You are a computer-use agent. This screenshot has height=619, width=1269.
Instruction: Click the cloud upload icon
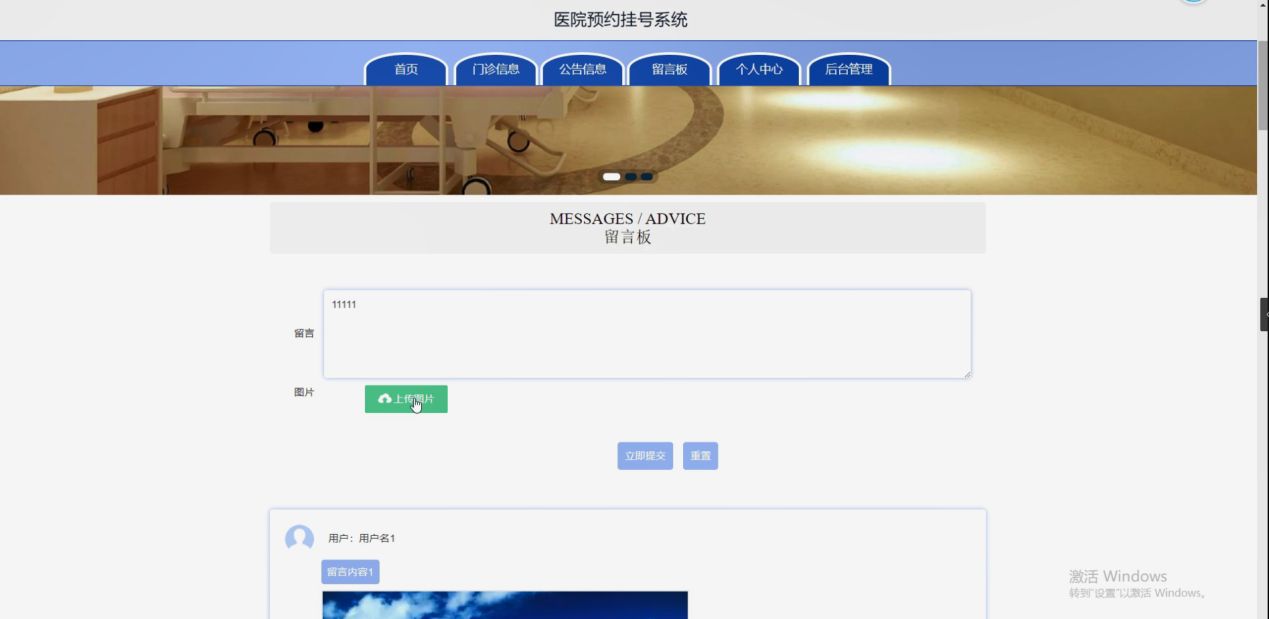coord(385,399)
